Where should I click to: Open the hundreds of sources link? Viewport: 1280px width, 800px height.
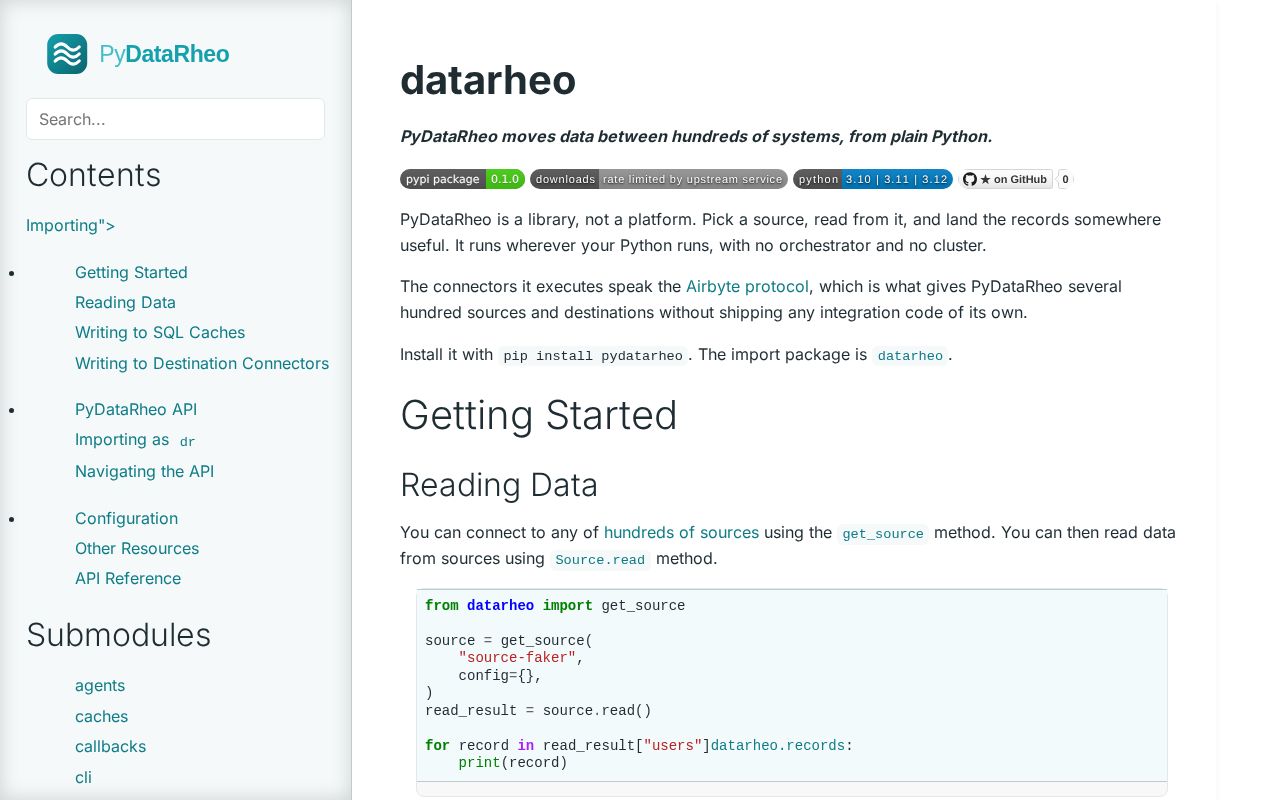coord(681,532)
